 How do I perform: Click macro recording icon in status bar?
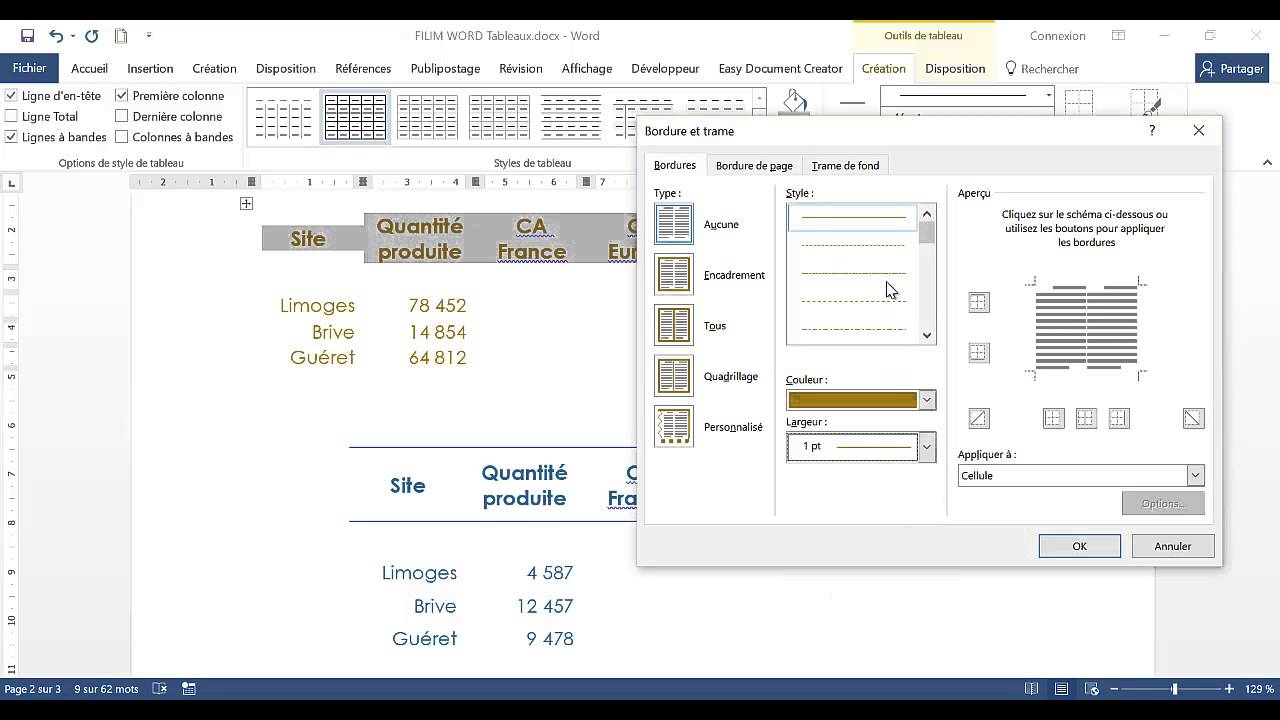pyautogui.click(x=188, y=689)
